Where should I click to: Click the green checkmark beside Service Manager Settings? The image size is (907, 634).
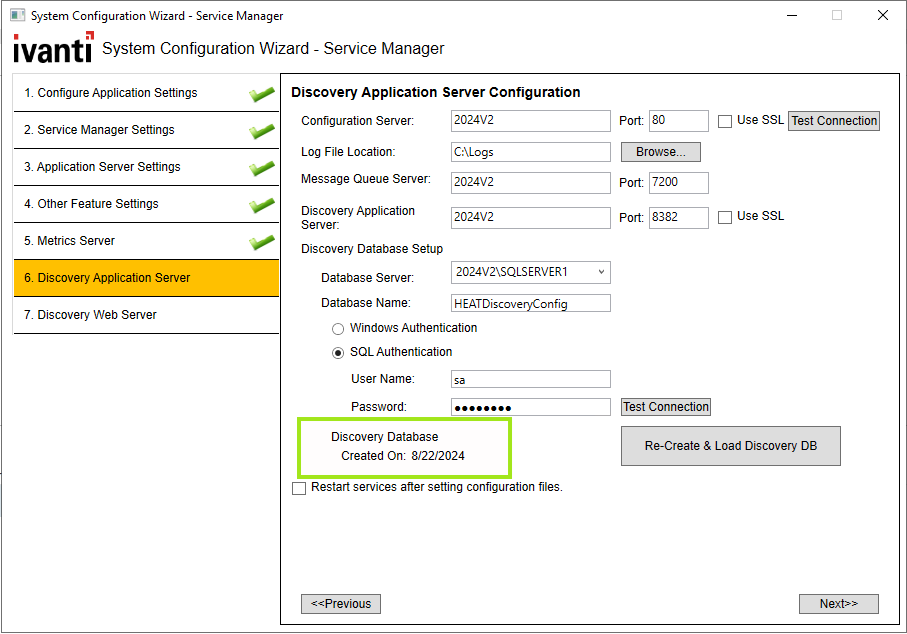[x=262, y=131]
